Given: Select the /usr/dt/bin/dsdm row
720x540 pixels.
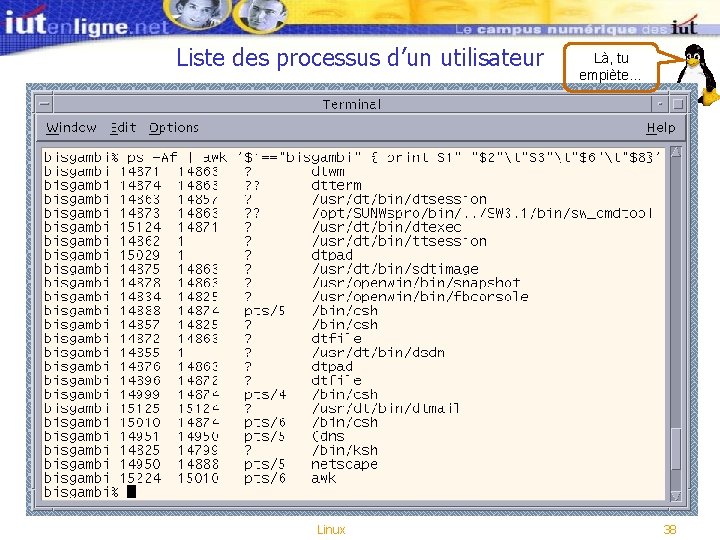Looking at the screenshot, I should coord(244,352).
